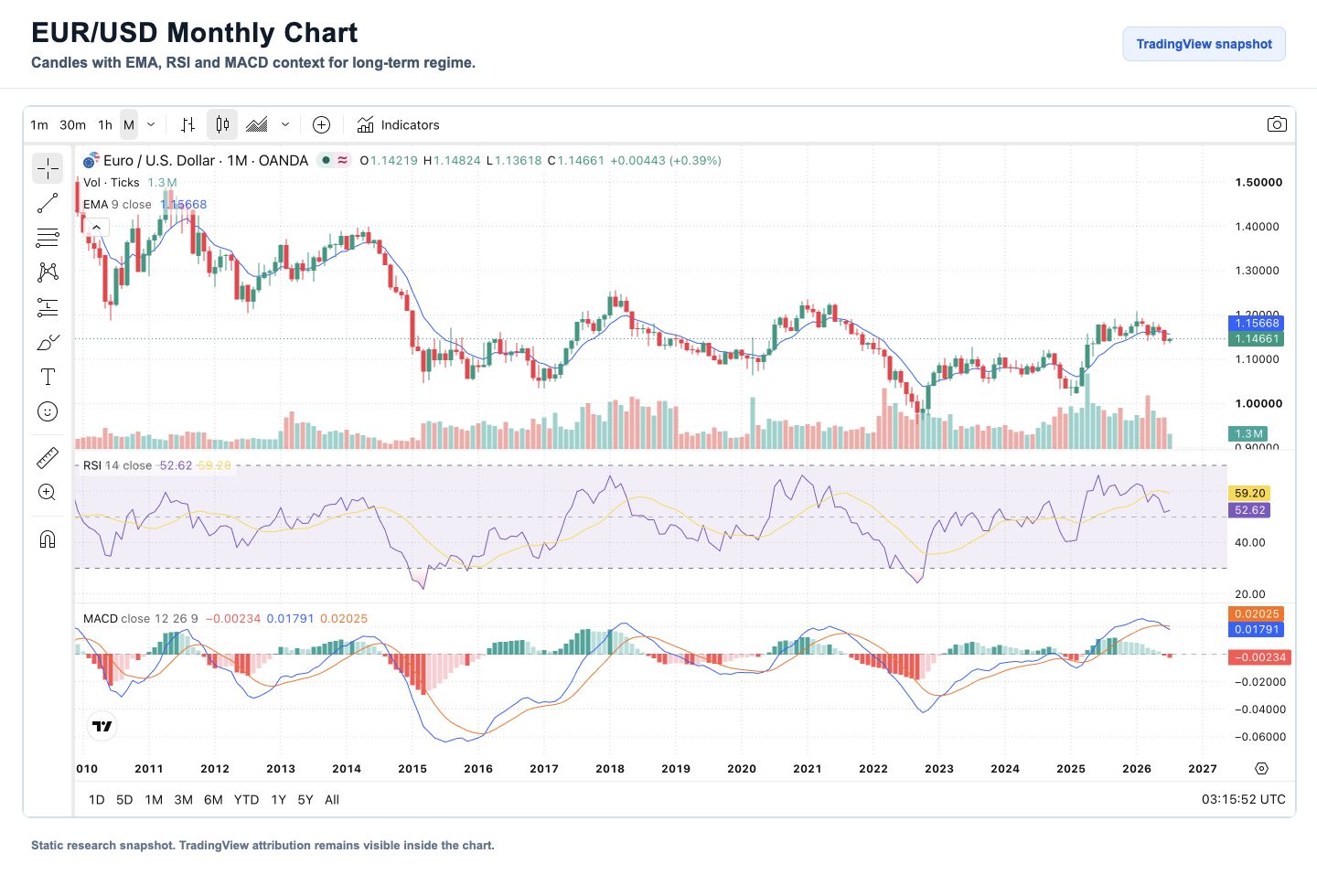This screenshot has width=1317, height=896.
Task: Open the emoji icons tool
Action: click(48, 411)
